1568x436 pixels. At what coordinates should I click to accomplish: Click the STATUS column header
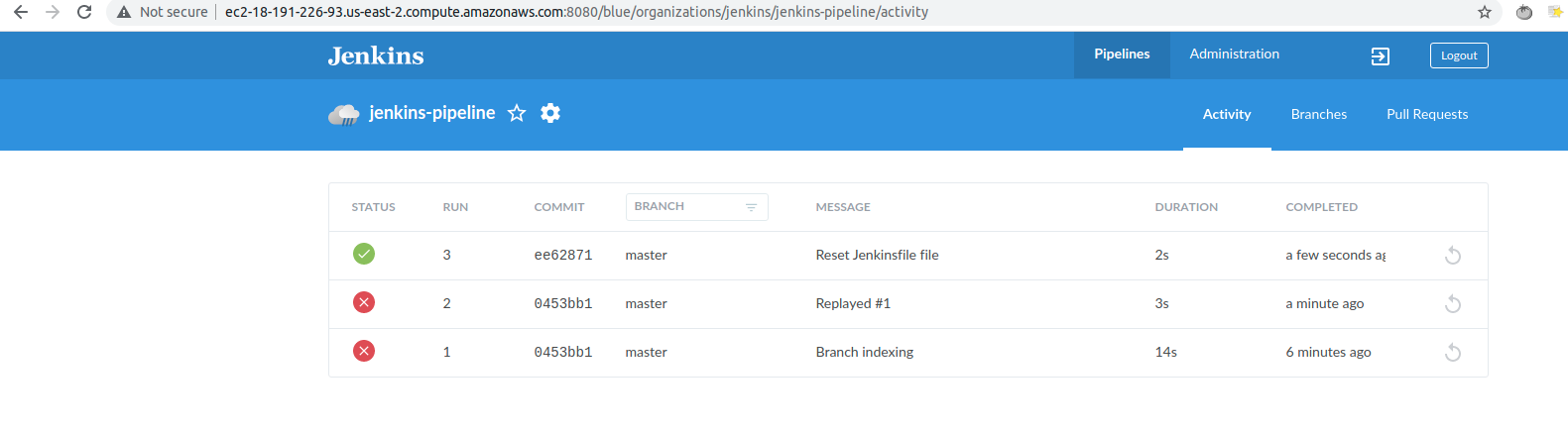pyautogui.click(x=374, y=207)
